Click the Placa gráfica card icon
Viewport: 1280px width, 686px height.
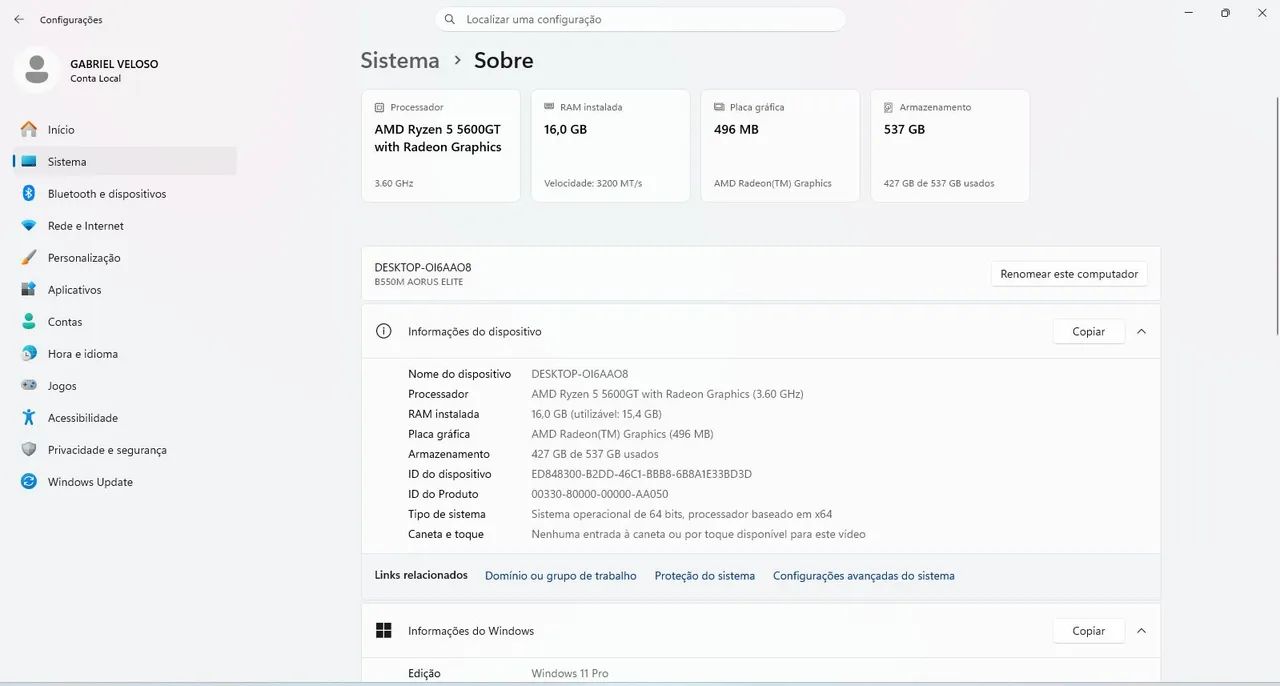tap(719, 107)
